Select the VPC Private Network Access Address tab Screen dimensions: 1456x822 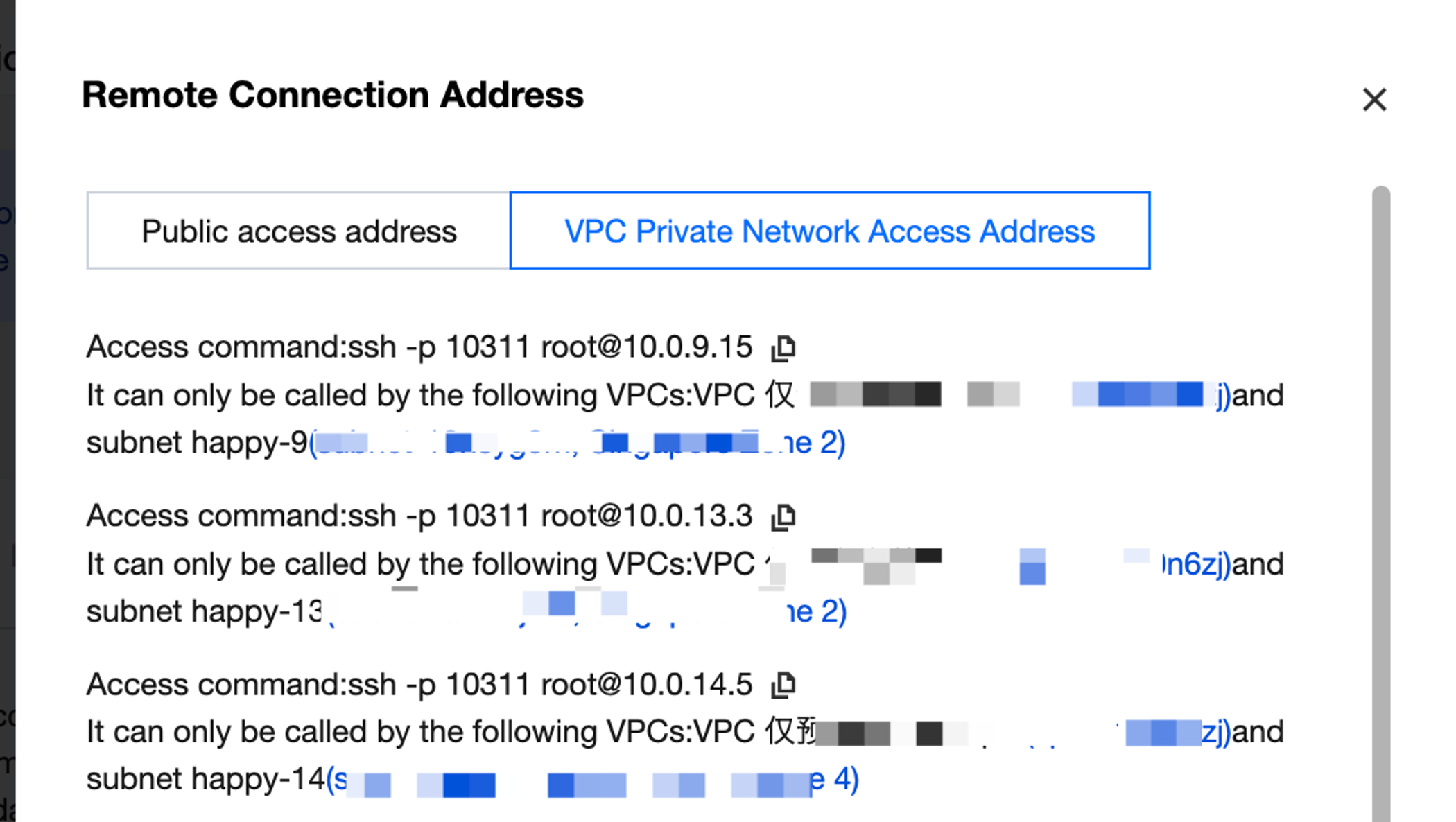[x=829, y=231]
